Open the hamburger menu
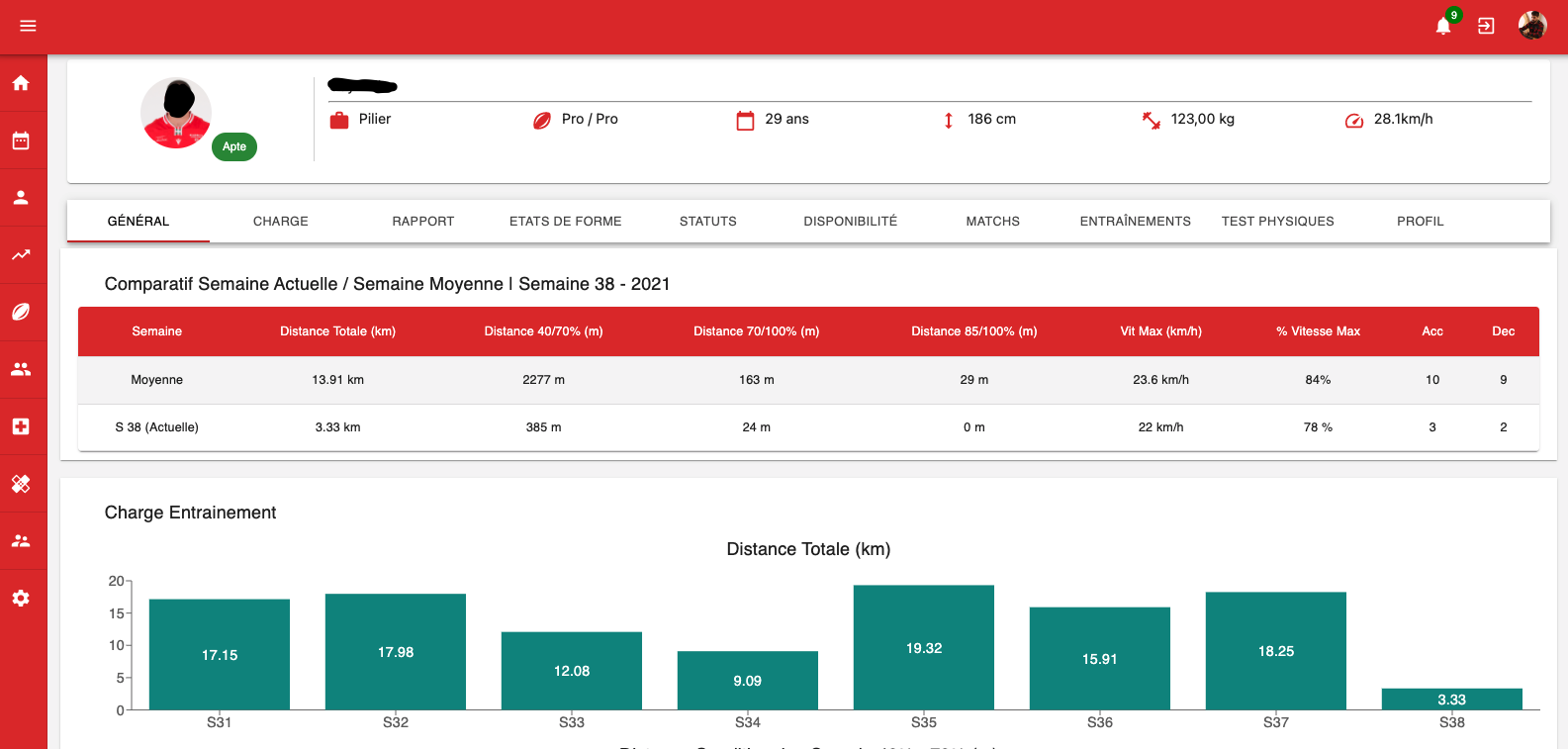 pyautogui.click(x=28, y=26)
